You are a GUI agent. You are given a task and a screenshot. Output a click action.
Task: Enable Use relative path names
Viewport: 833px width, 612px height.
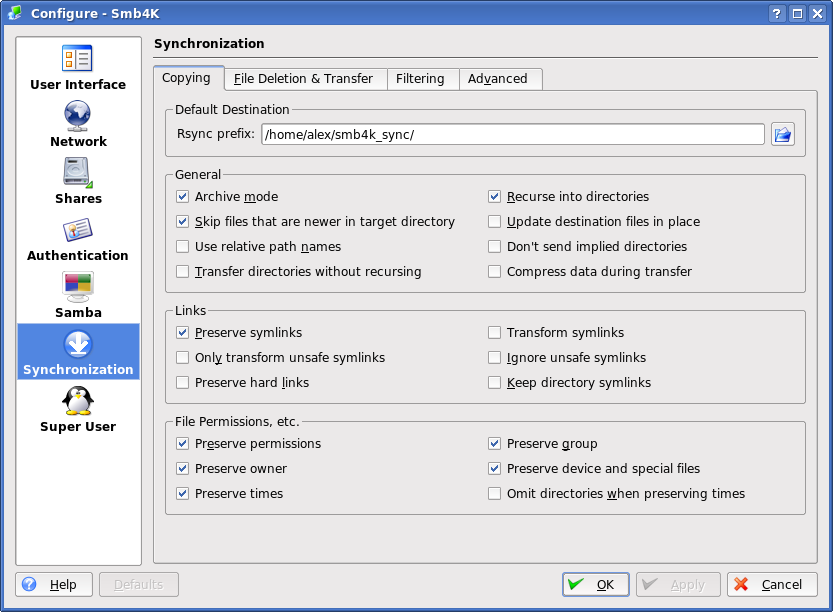tap(182, 246)
